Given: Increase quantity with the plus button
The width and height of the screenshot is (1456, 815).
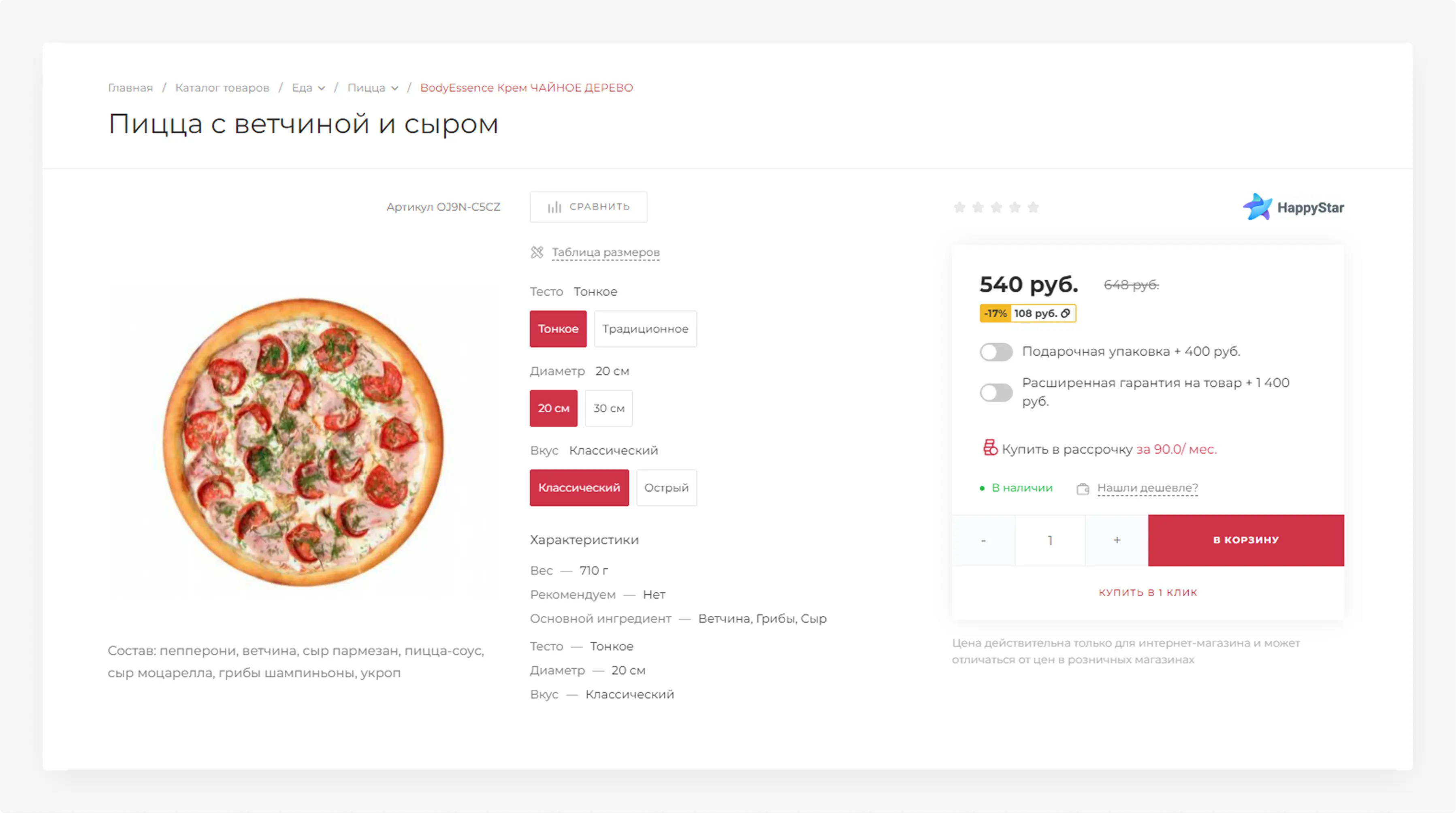Looking at the screenshot, I should (x=1116, y=540).
